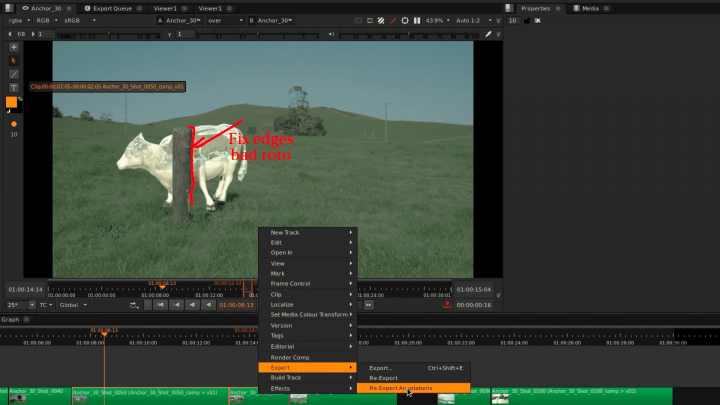
Task: Pick the annotation text tool
Action: (x=14, y=88)
